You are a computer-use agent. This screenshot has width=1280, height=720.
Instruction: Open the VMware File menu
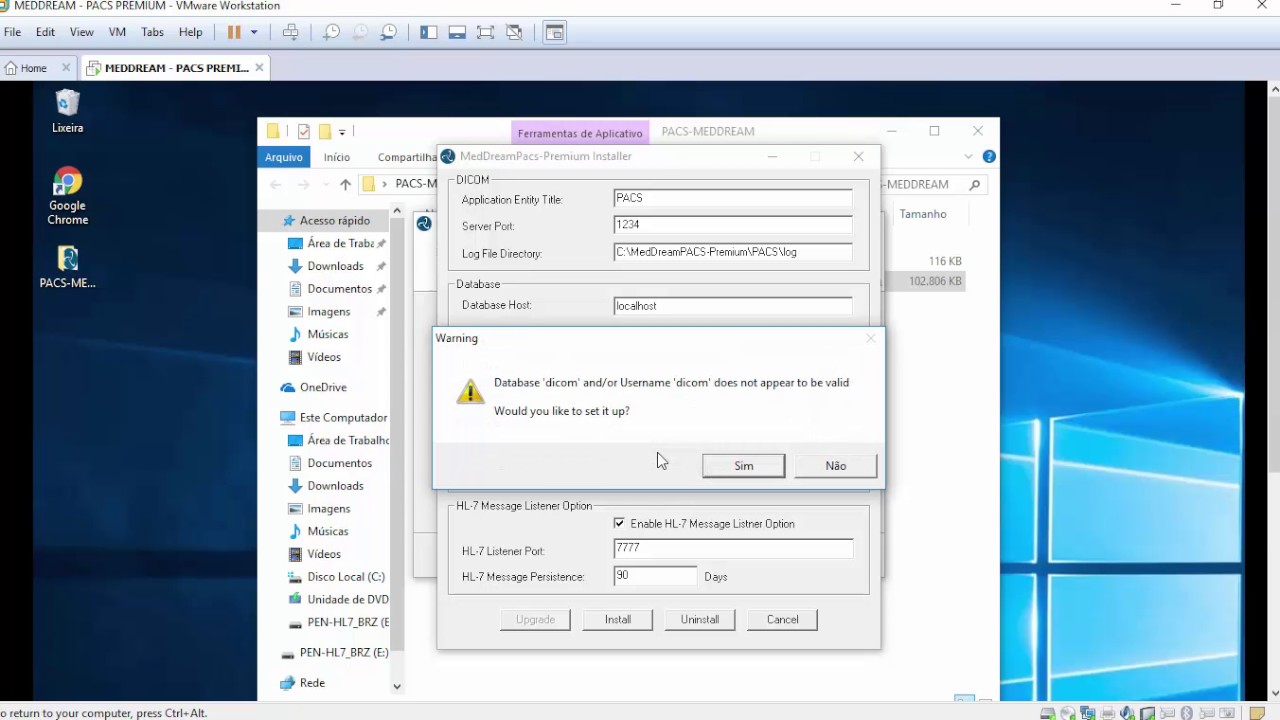(12, 32)
